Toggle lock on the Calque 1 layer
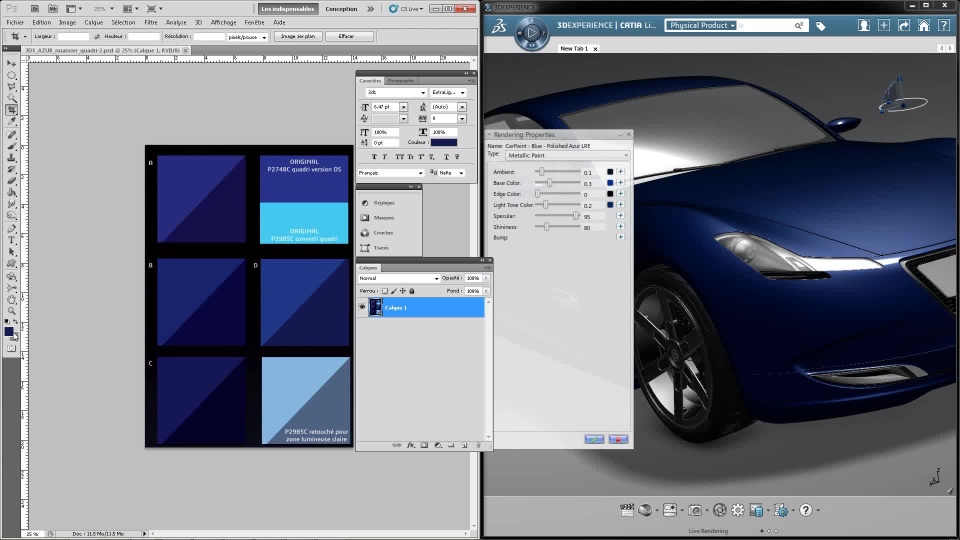The width and height of the screenshot is (960, 540). click(413, 291)
